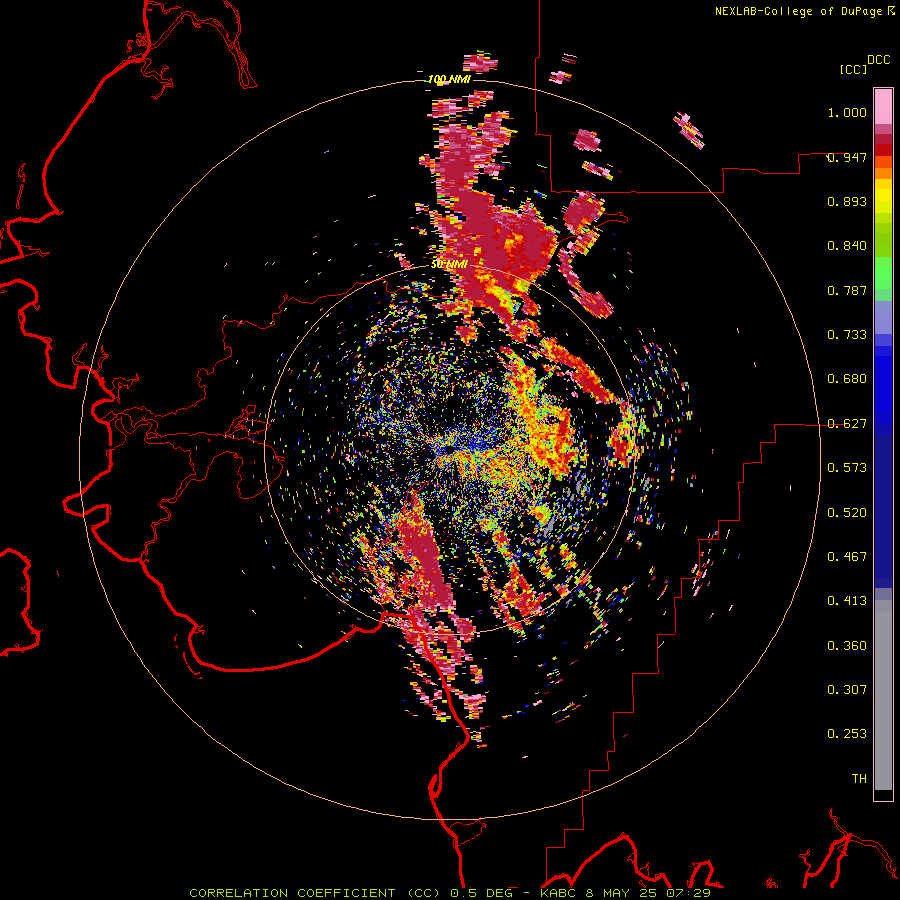Select the 0.360 scale value
This screenshot has width=900, height=900.
pos(847,646)
